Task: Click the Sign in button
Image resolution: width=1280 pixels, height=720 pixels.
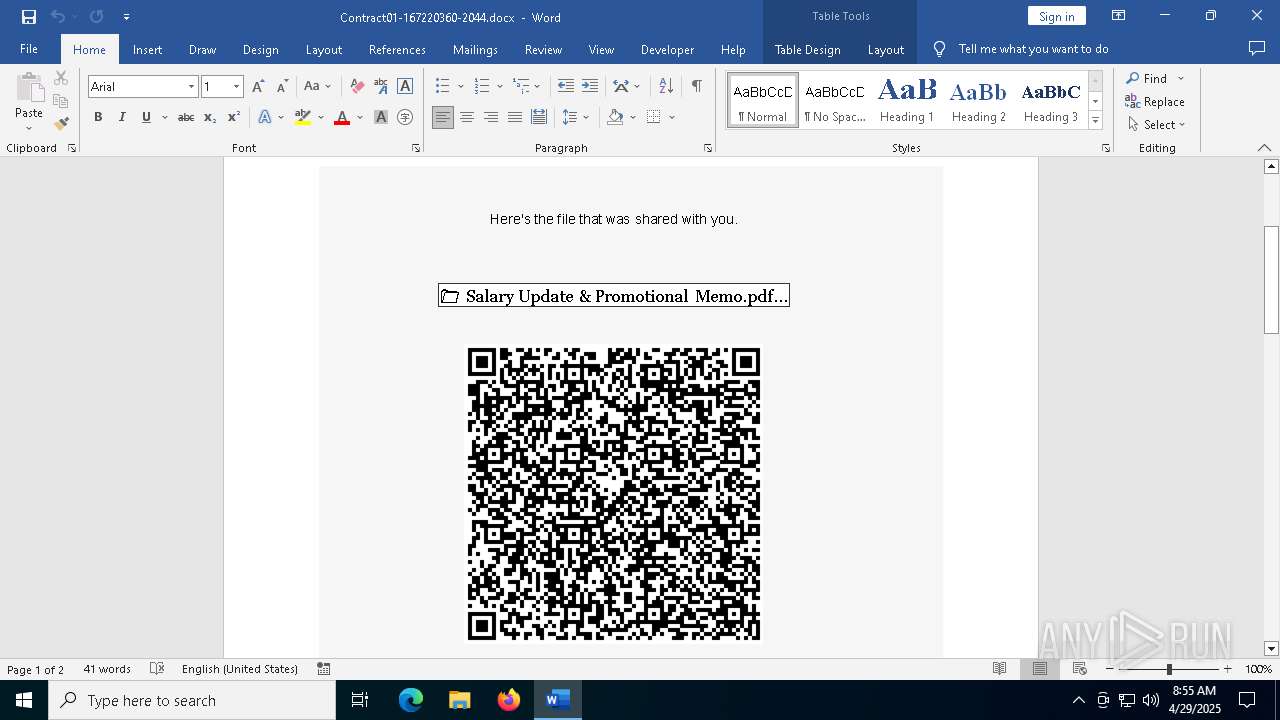Action: (x=1056, y=16)
